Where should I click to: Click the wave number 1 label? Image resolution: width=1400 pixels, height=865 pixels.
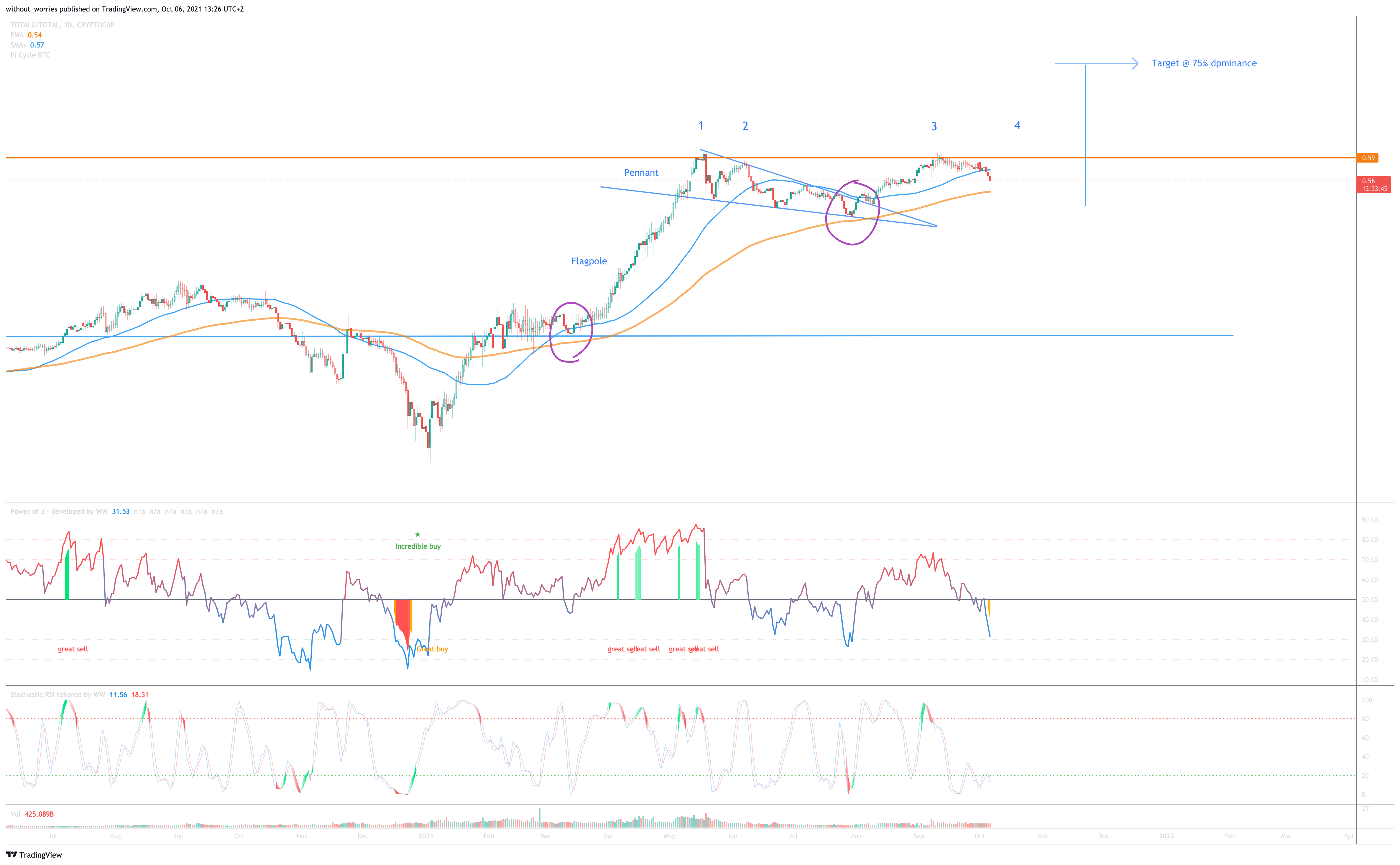click(700, 126)
